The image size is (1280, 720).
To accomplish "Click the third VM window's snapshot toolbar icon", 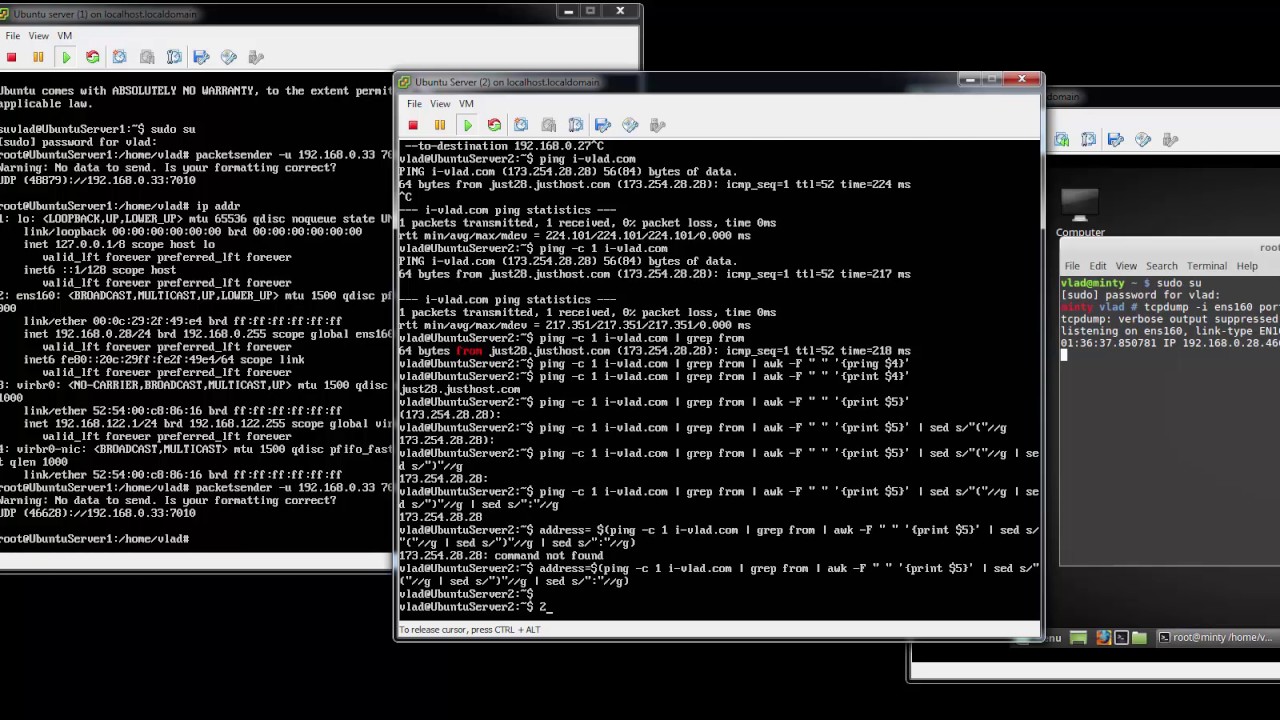I will (1062, 140).
